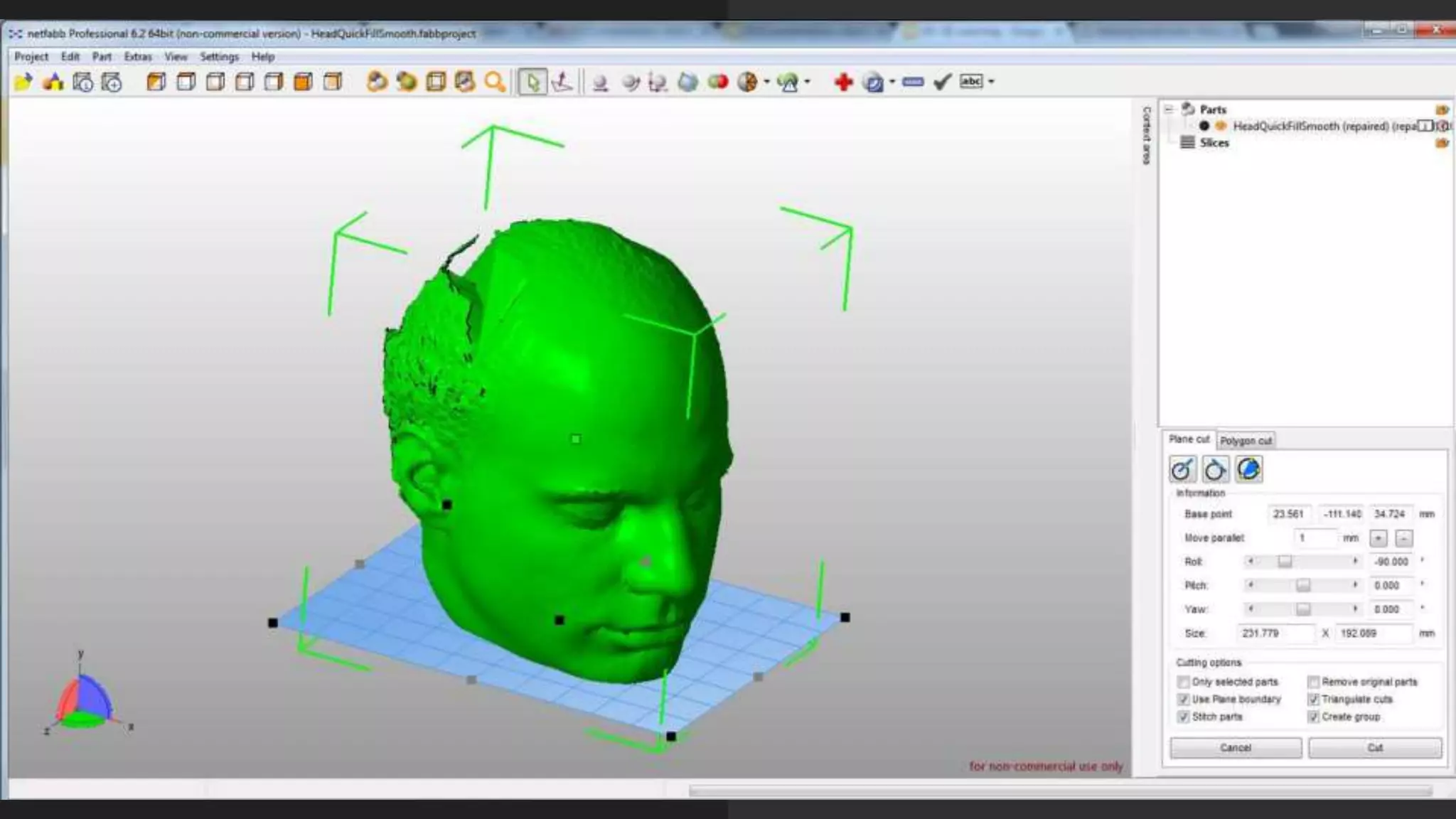Click the red cross repair icon
Screen dimensions: 1456x819
[843, 82]
